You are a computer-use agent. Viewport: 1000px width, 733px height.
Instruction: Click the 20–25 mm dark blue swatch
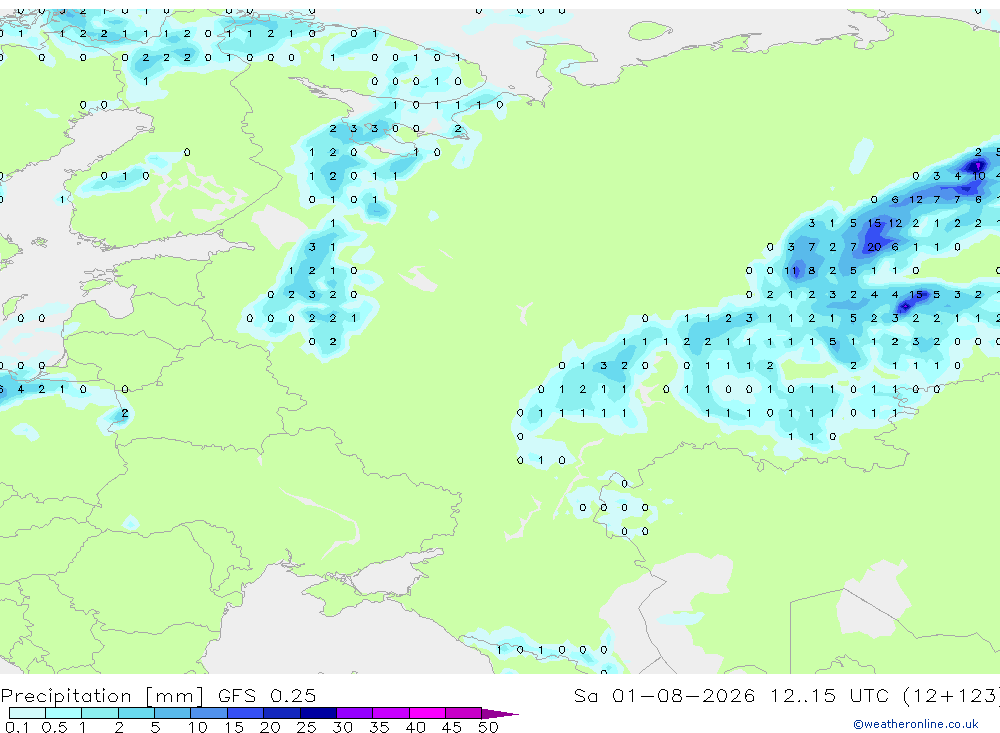tap(281, 713)
